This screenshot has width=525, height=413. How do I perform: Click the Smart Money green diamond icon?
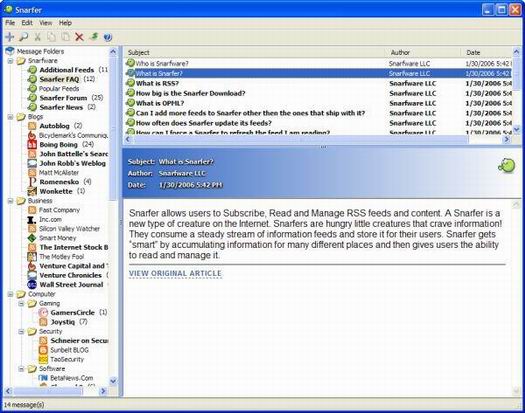(x=32, y=238)
